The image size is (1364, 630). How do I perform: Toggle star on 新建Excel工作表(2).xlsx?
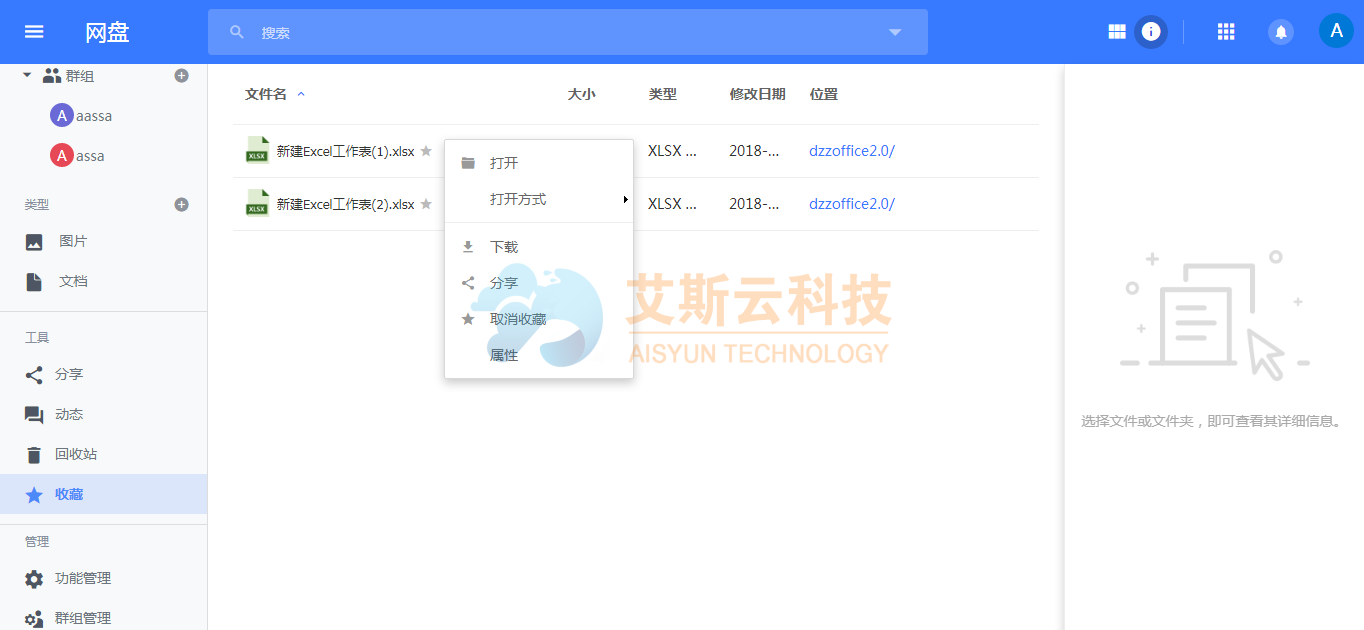(x=426, y=204)
